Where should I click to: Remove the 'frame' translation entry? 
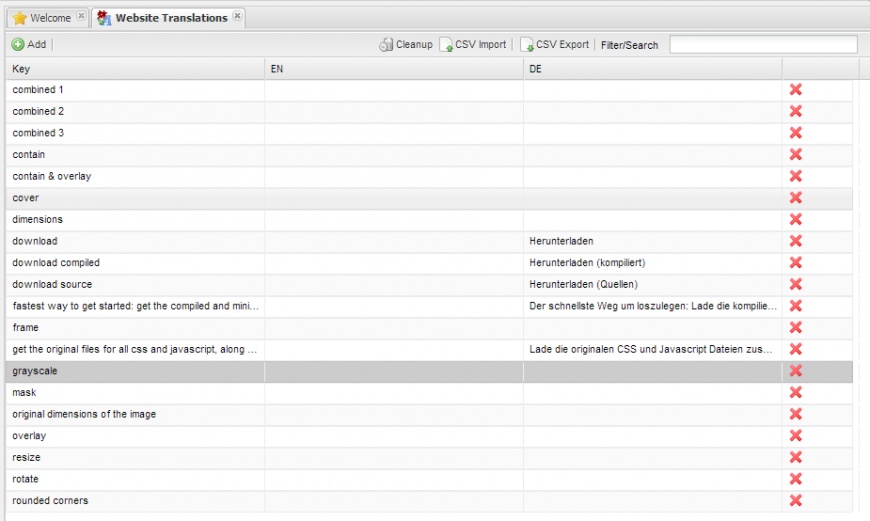796,327
